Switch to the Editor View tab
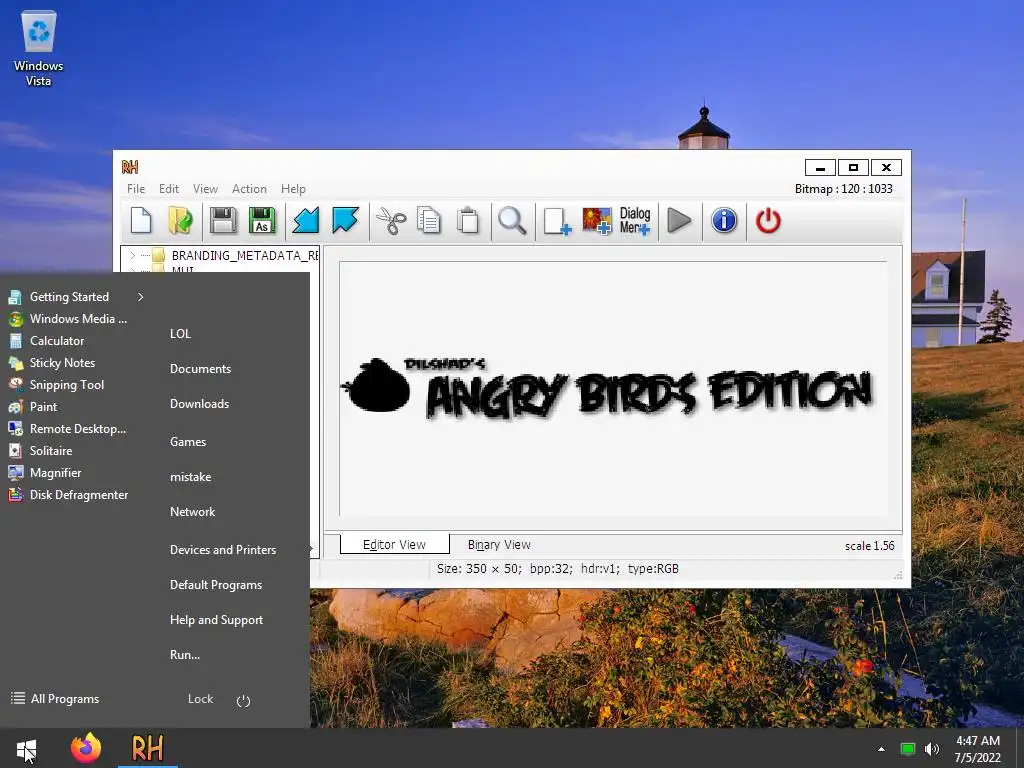This screenshot has width=1024, height=768. [x=394, y=545]
